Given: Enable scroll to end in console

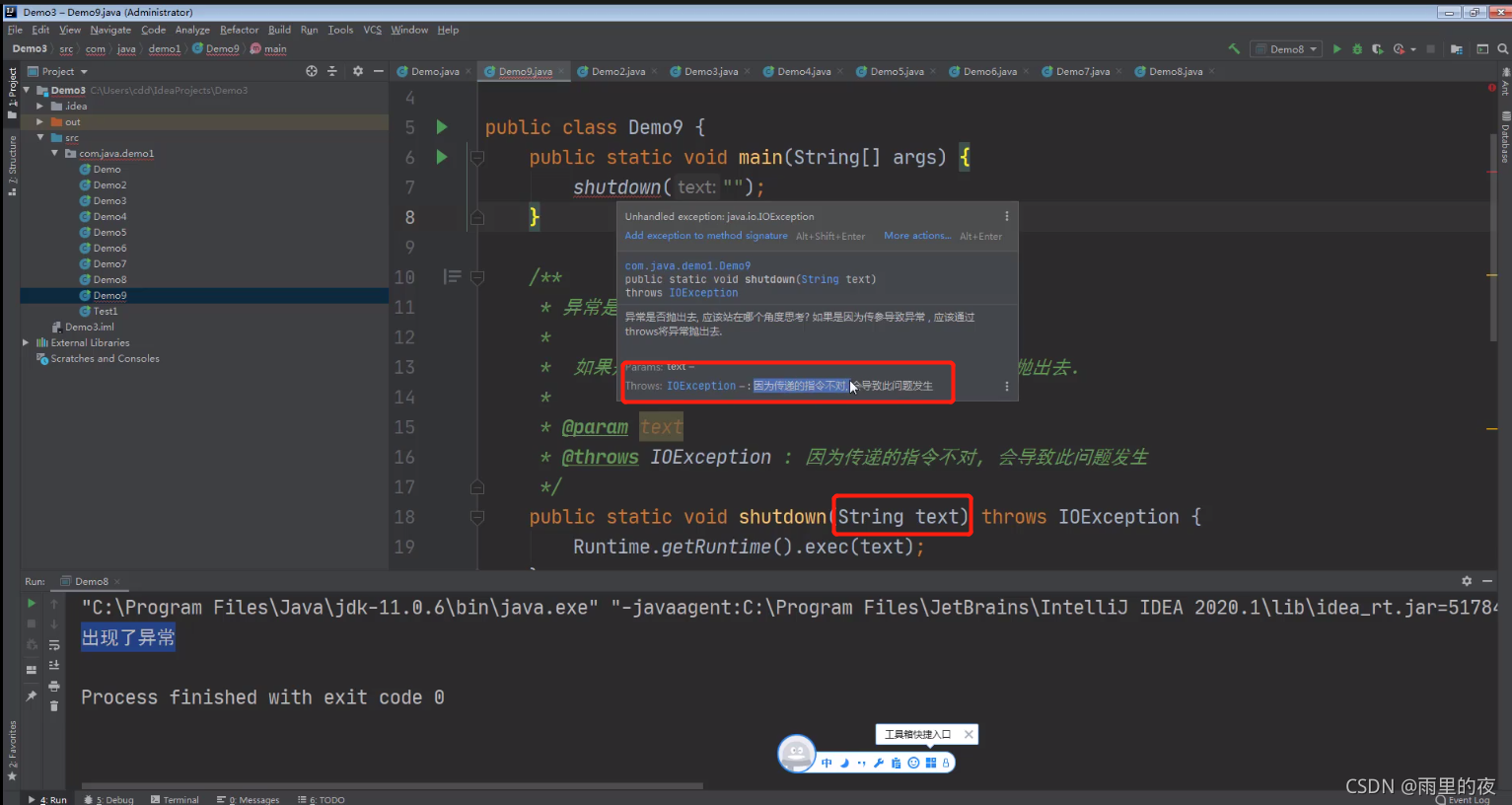Looking at the screenshot, I should 54,665.
